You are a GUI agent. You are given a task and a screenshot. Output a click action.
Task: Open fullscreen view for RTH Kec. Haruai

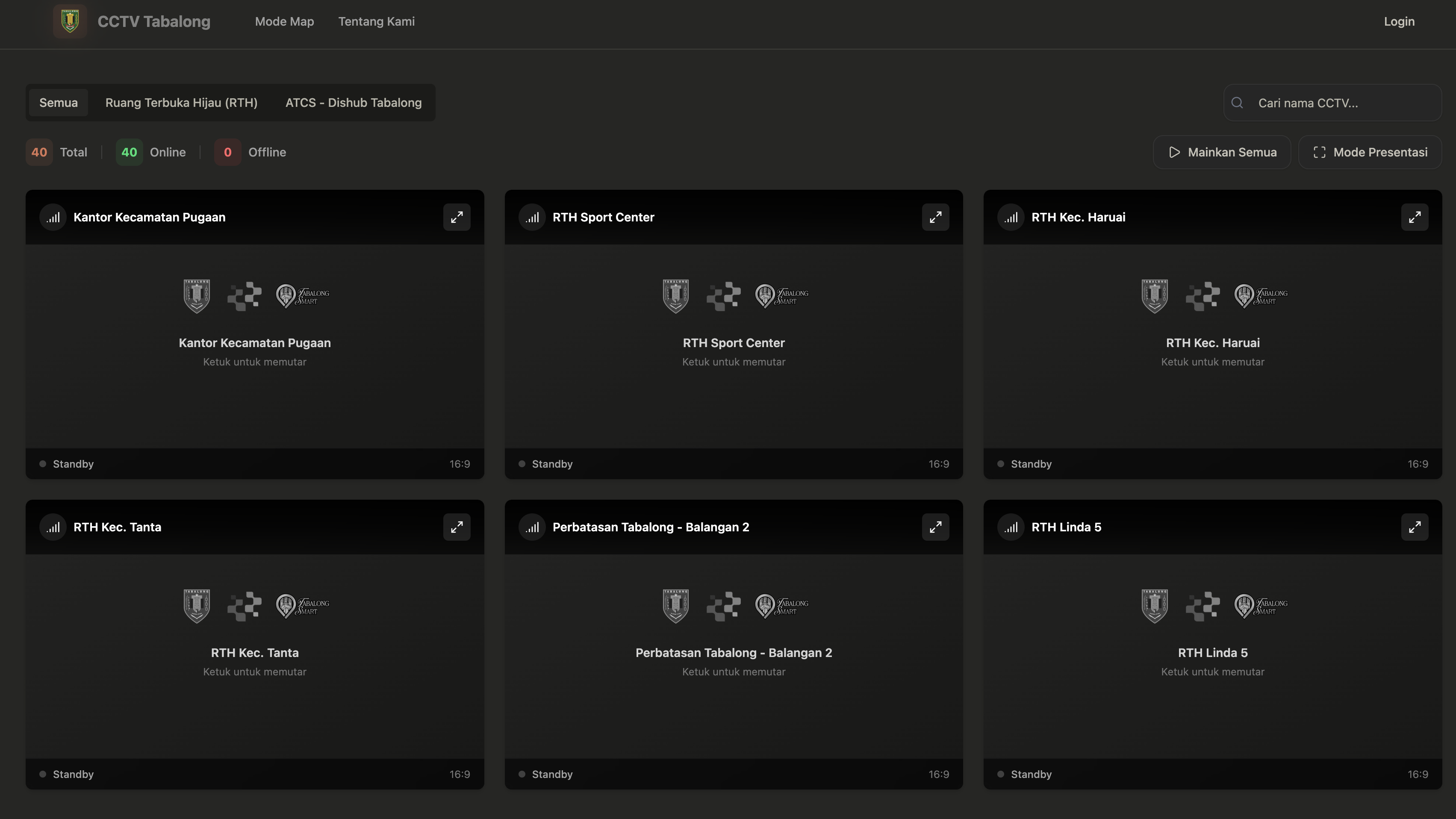pos(1414,217)
